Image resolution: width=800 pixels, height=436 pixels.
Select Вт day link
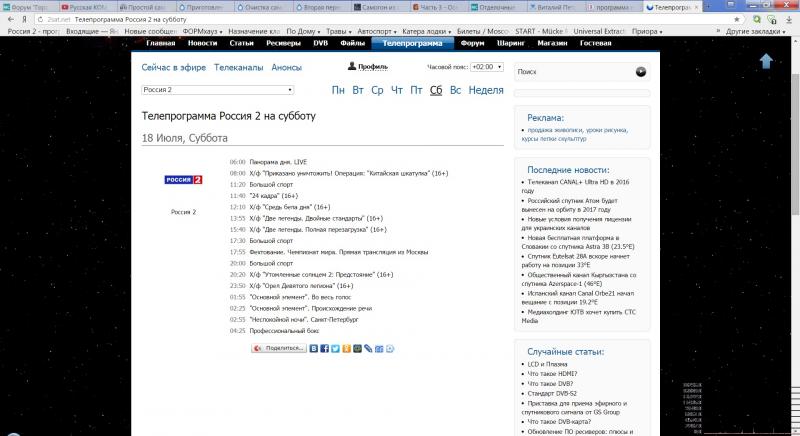358,90
